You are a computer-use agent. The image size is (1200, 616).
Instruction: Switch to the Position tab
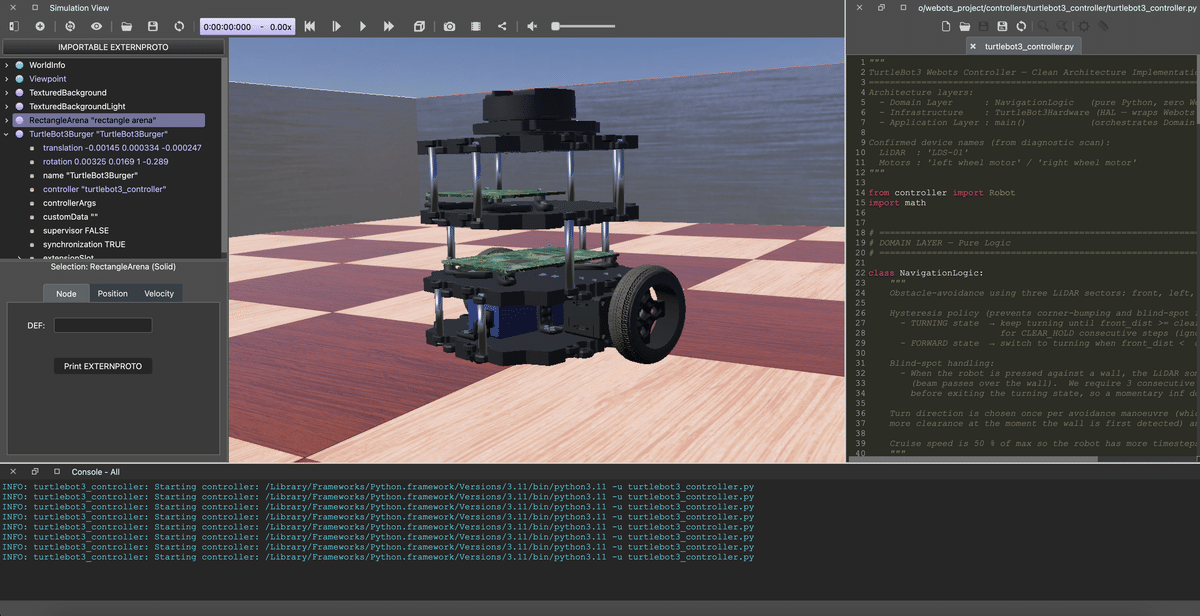pos(113,293)
